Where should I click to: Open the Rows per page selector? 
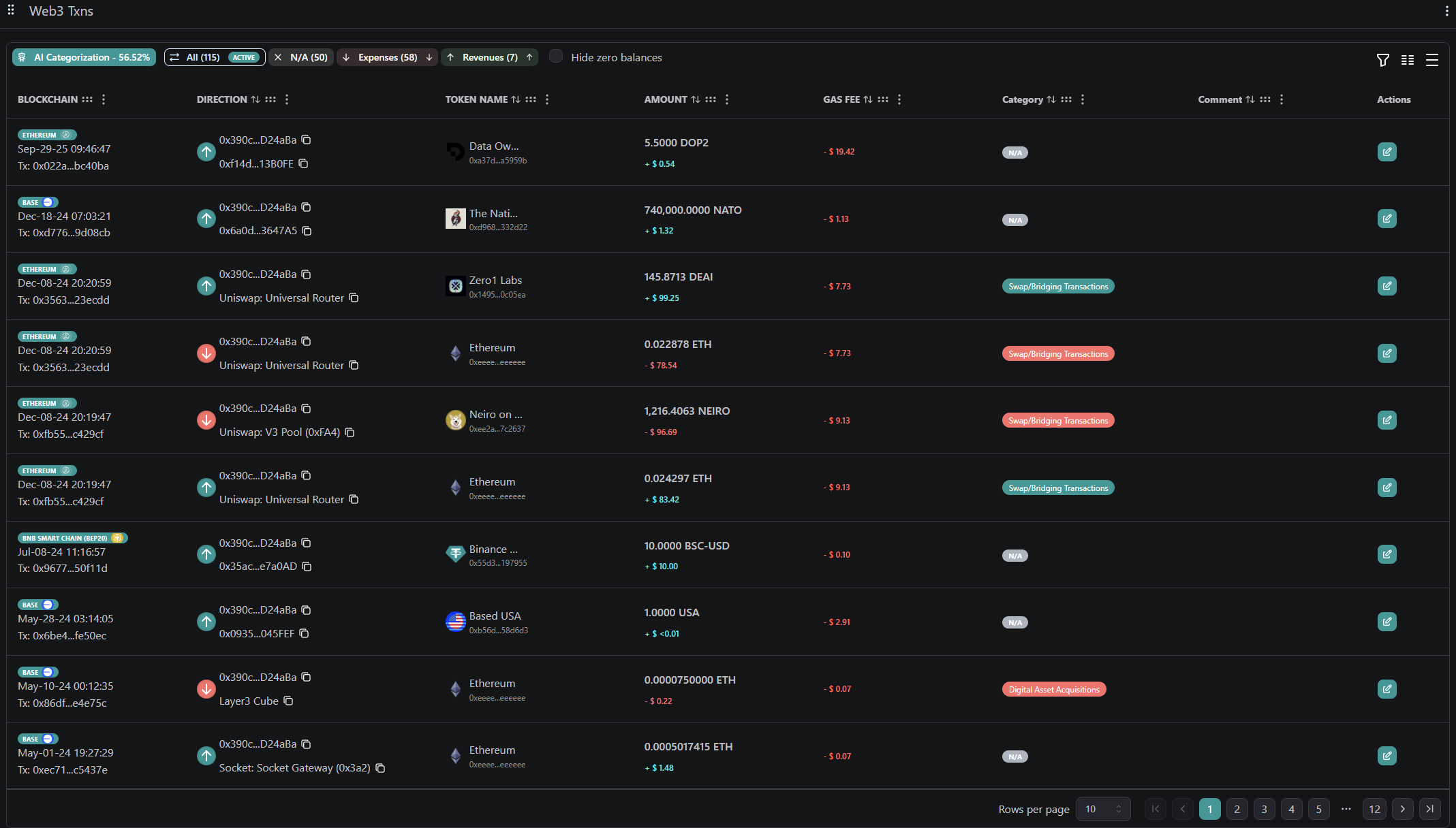(1102, 809)
